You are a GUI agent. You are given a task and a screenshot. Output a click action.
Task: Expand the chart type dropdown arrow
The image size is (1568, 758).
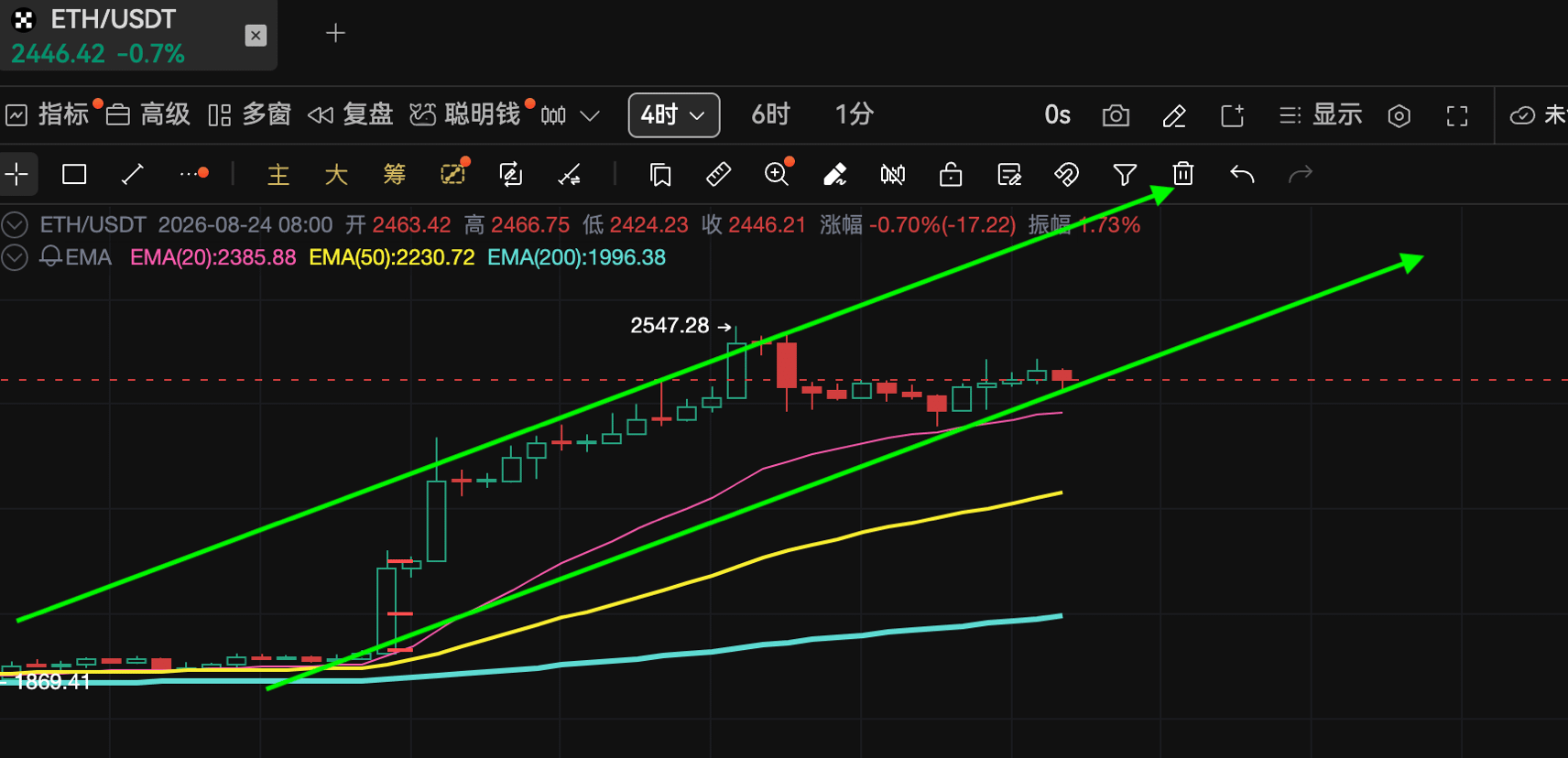[x=590, y=115]
